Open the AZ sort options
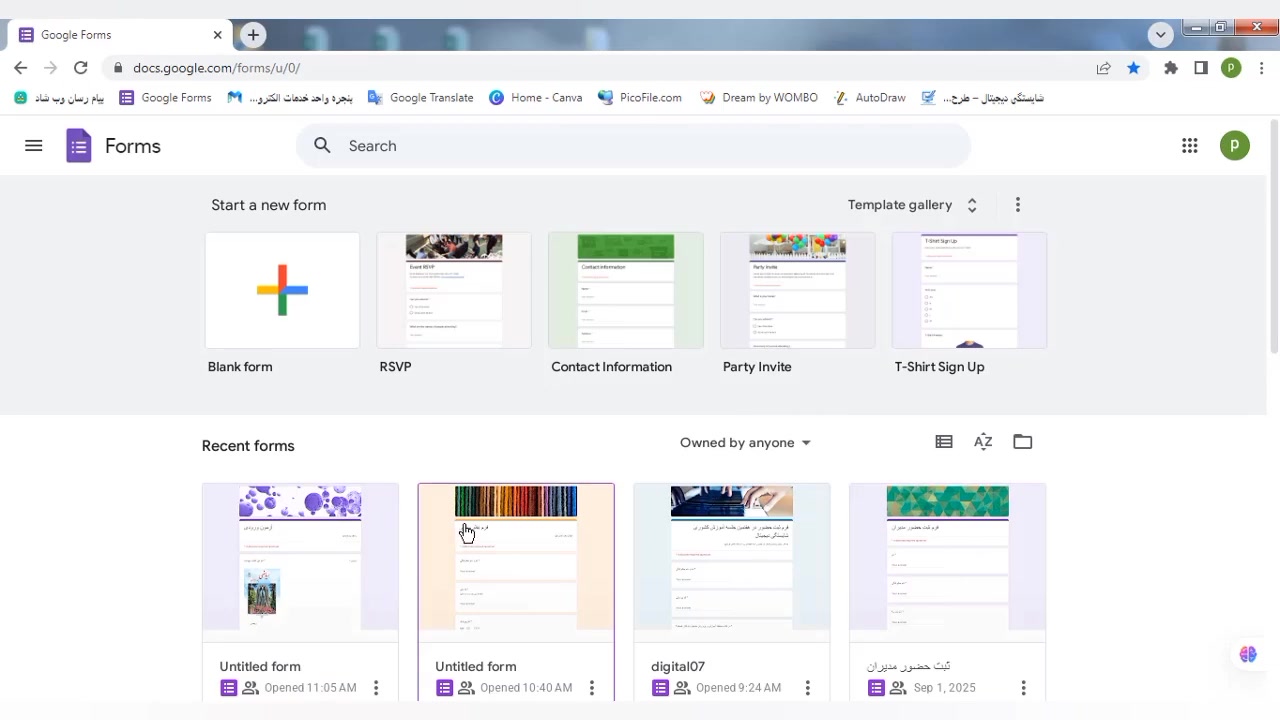 click(983, 442)
